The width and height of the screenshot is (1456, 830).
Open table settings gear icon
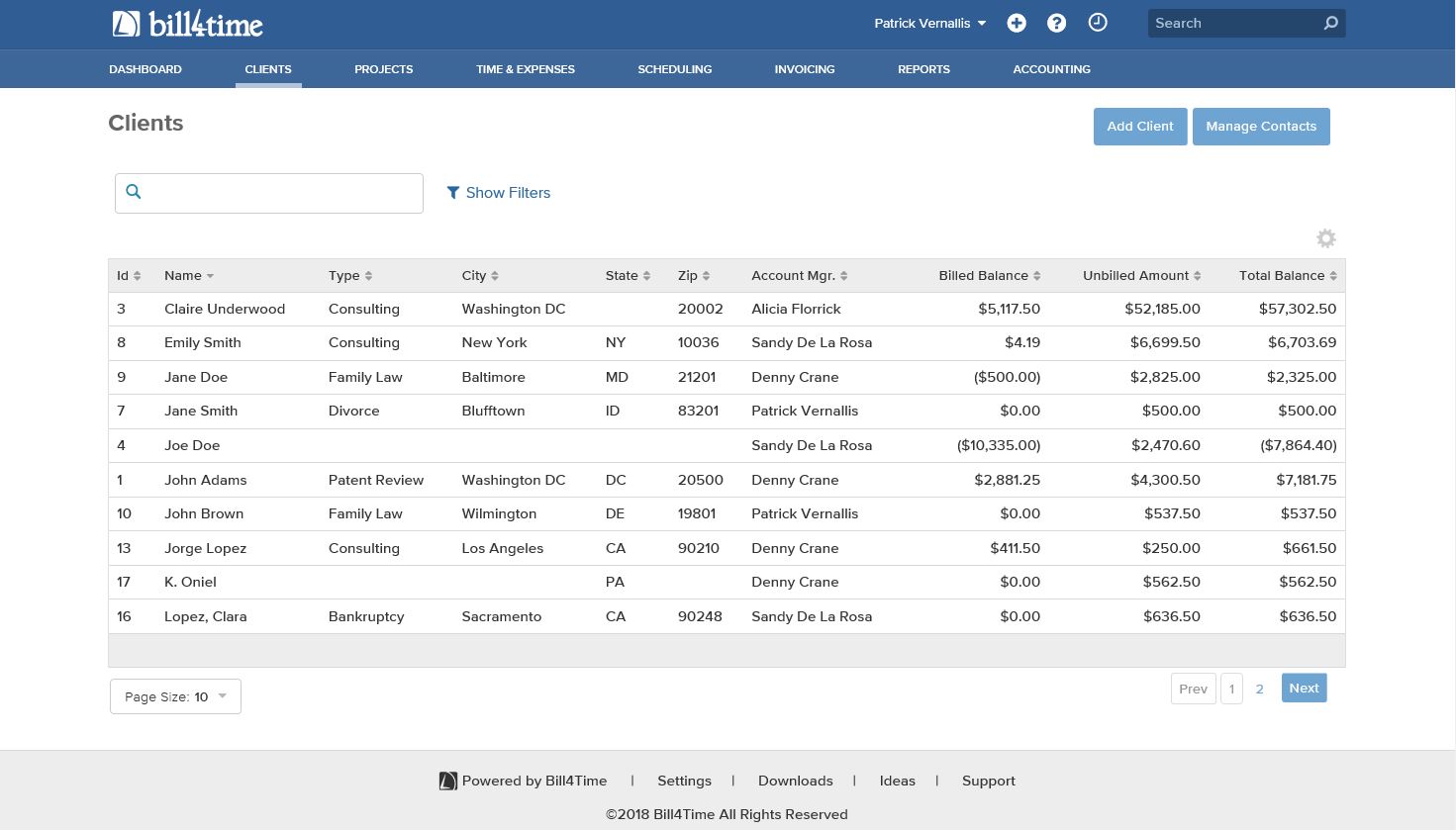click(x=1325, y=238)
